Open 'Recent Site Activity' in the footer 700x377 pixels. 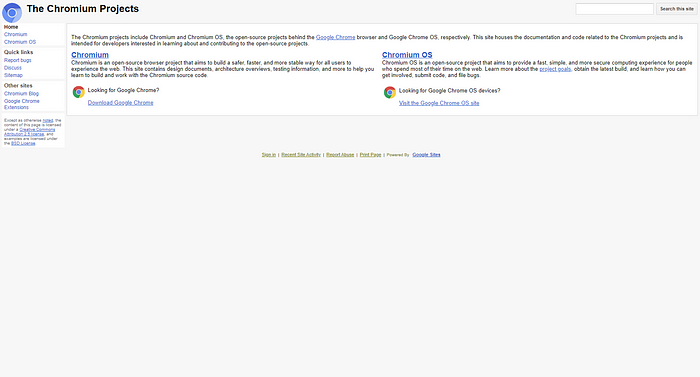pyautogui.click(x=301, y=155)
